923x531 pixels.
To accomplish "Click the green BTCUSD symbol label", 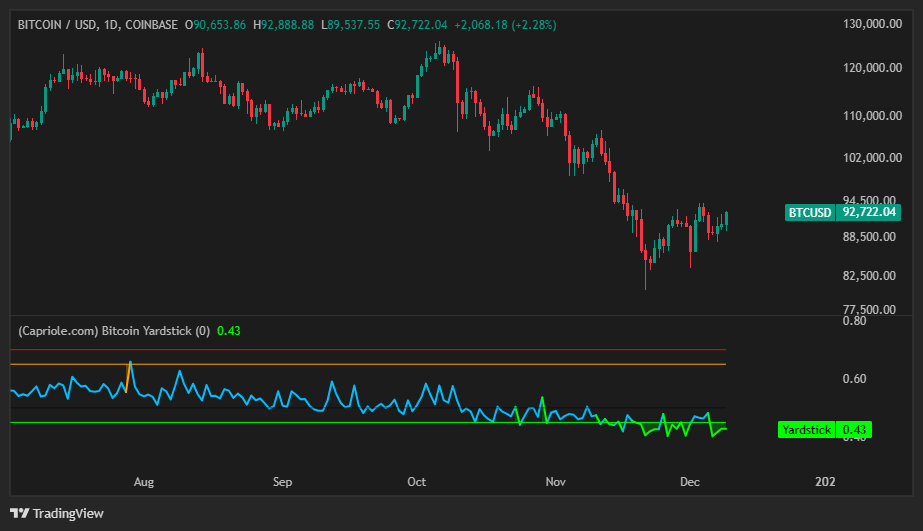I will click(810, 212).
